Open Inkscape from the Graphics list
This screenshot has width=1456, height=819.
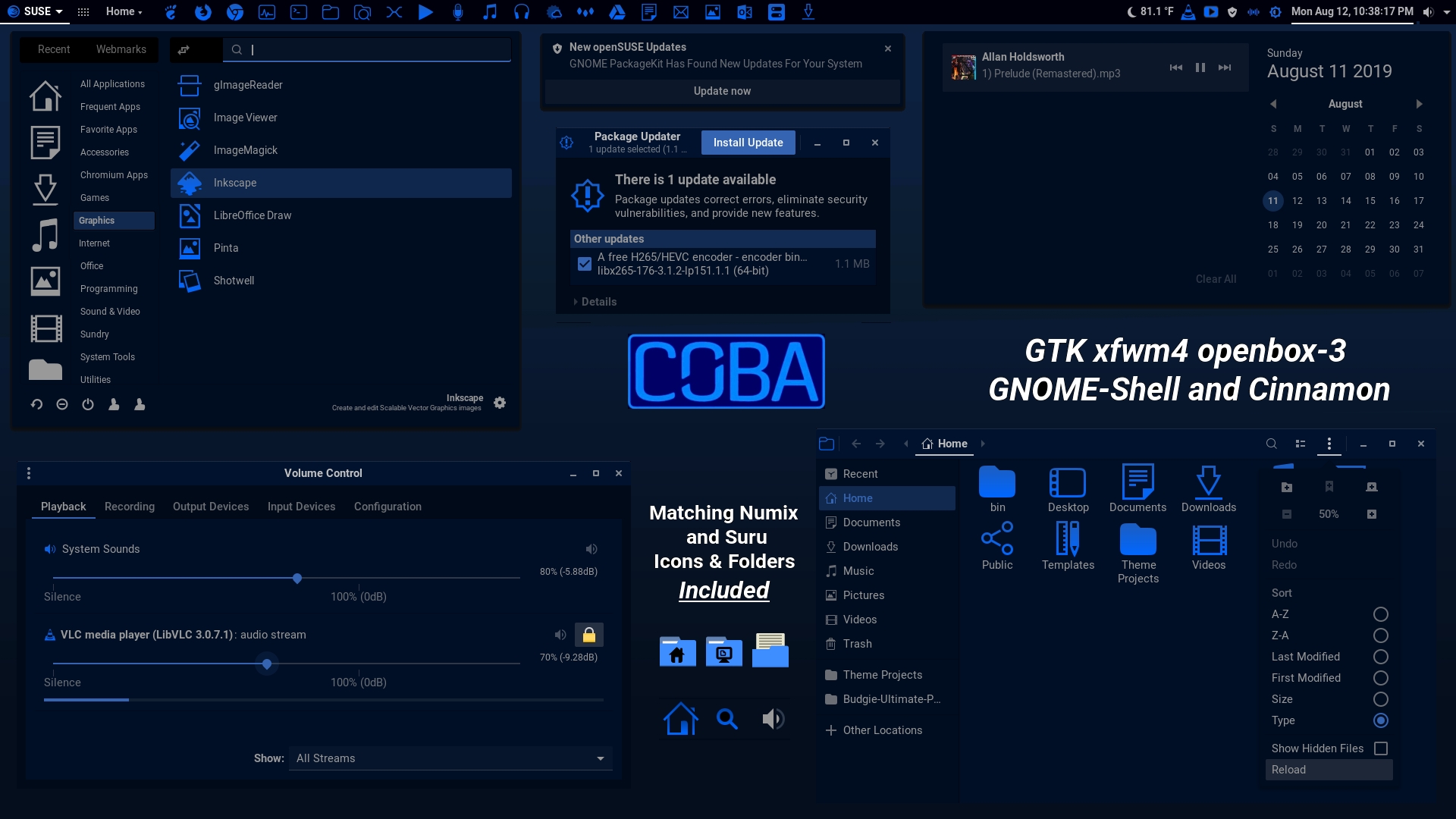(x=340, y=183)
